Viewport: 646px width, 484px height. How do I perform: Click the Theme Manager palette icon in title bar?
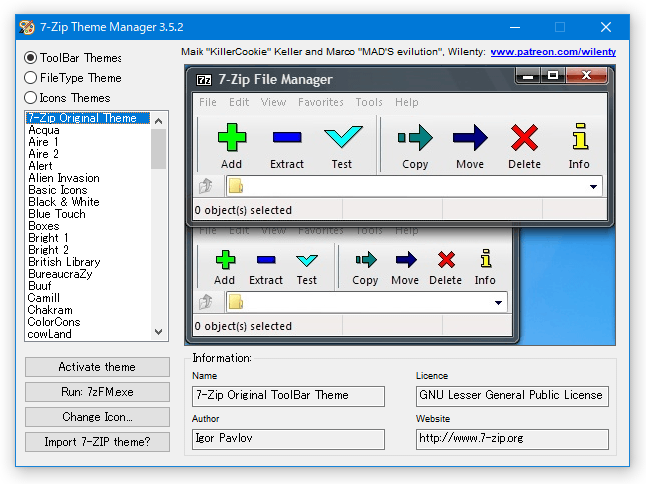pos(27,27)
